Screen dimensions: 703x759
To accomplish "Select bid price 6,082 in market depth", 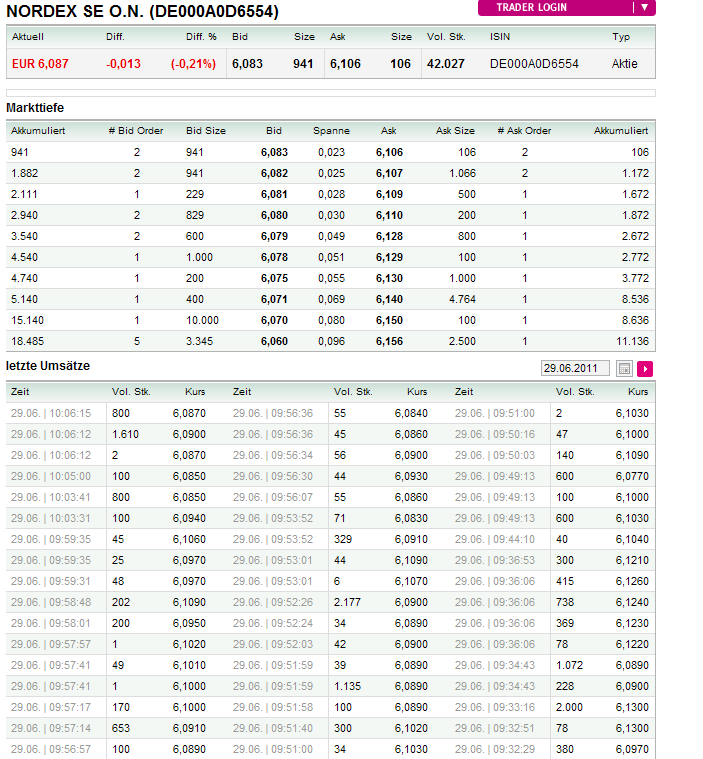I will (274, 173).
